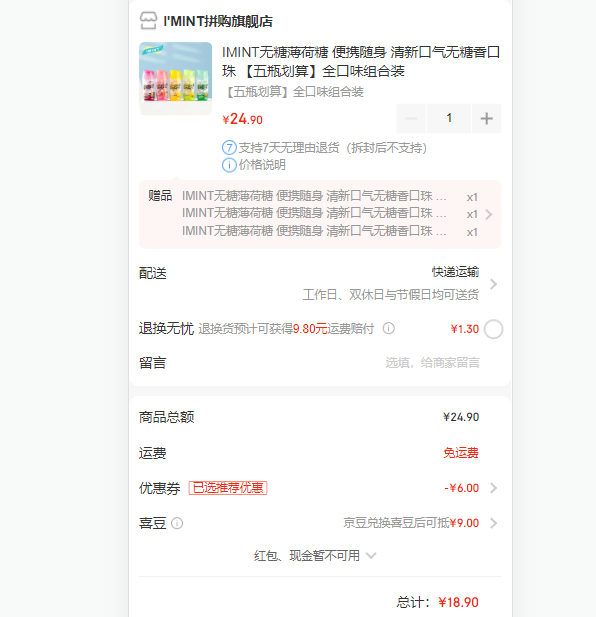This screenshot has height=617, width=596.
Task: Expand 红包、现金暂不可用 dropdown arrow
Action: (371, 556)
